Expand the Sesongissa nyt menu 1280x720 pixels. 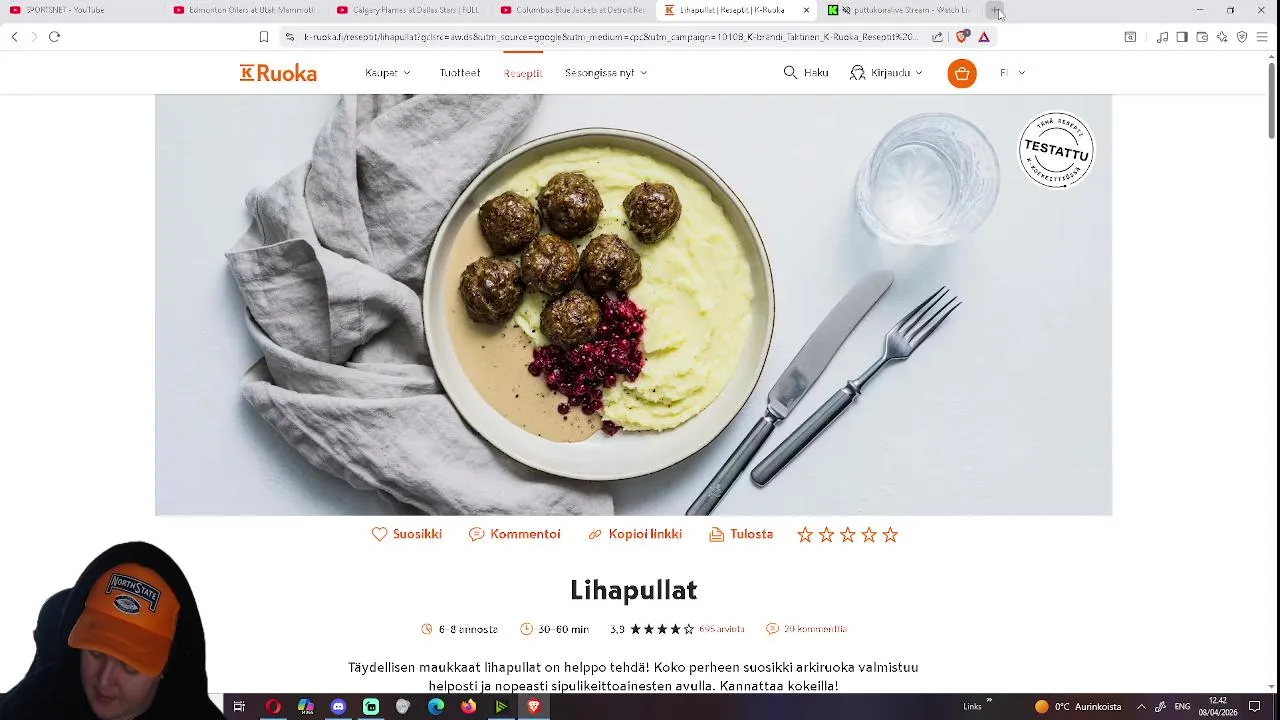pos(606,73)
